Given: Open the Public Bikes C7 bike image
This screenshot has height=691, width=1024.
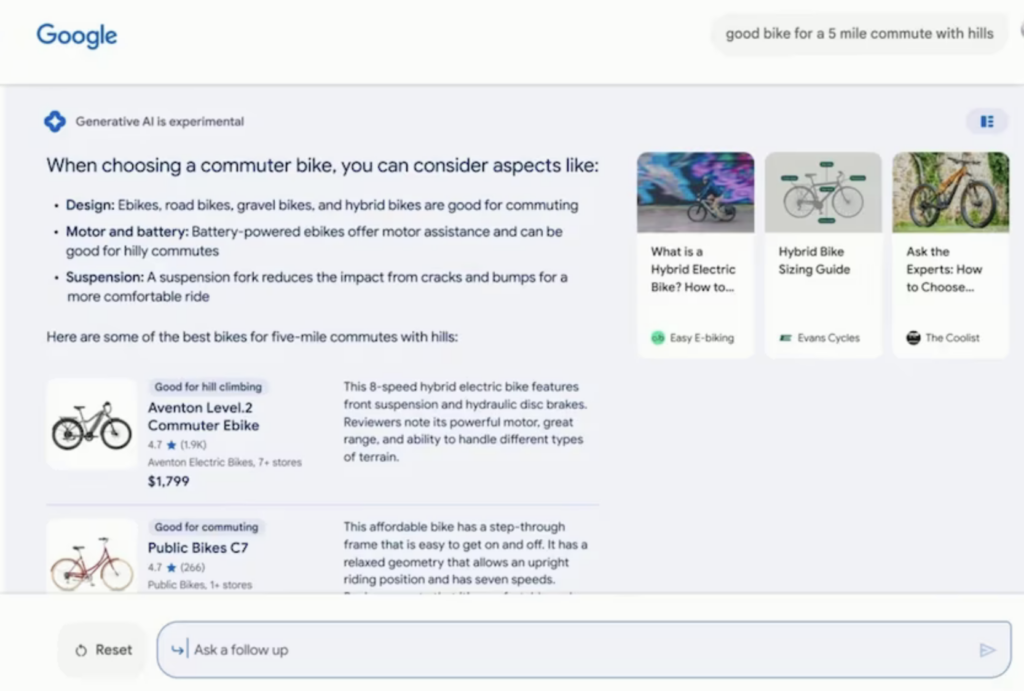Looking at the screenshot, I should tap(91, 556).
